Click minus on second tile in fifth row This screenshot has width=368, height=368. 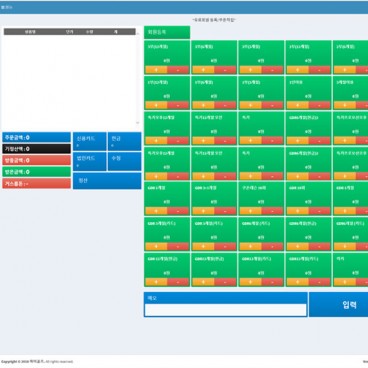225,211
